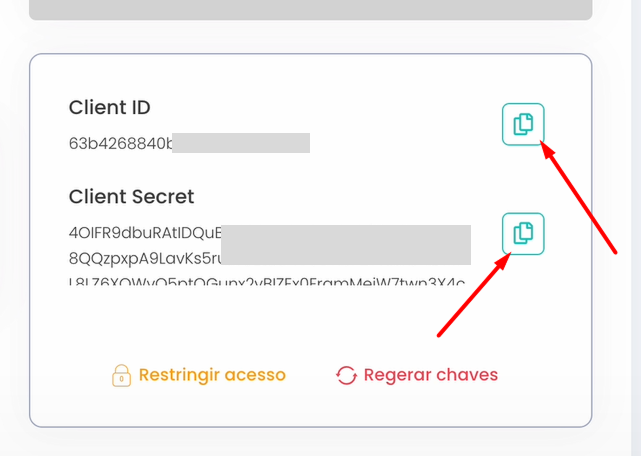Click the gray redaction box over Client ID
This screenshot has width=641, height=456.
(240, 143)
